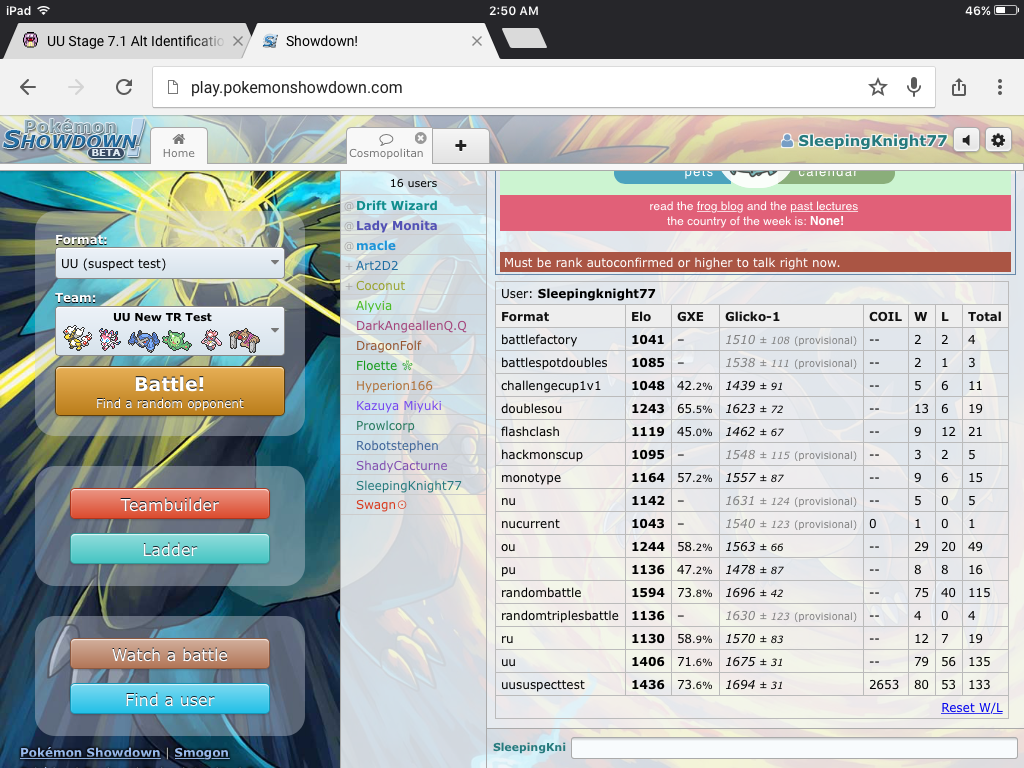Close the Showdown! browser tab
The image size is (1024, 768).
(x=477, y=41)
